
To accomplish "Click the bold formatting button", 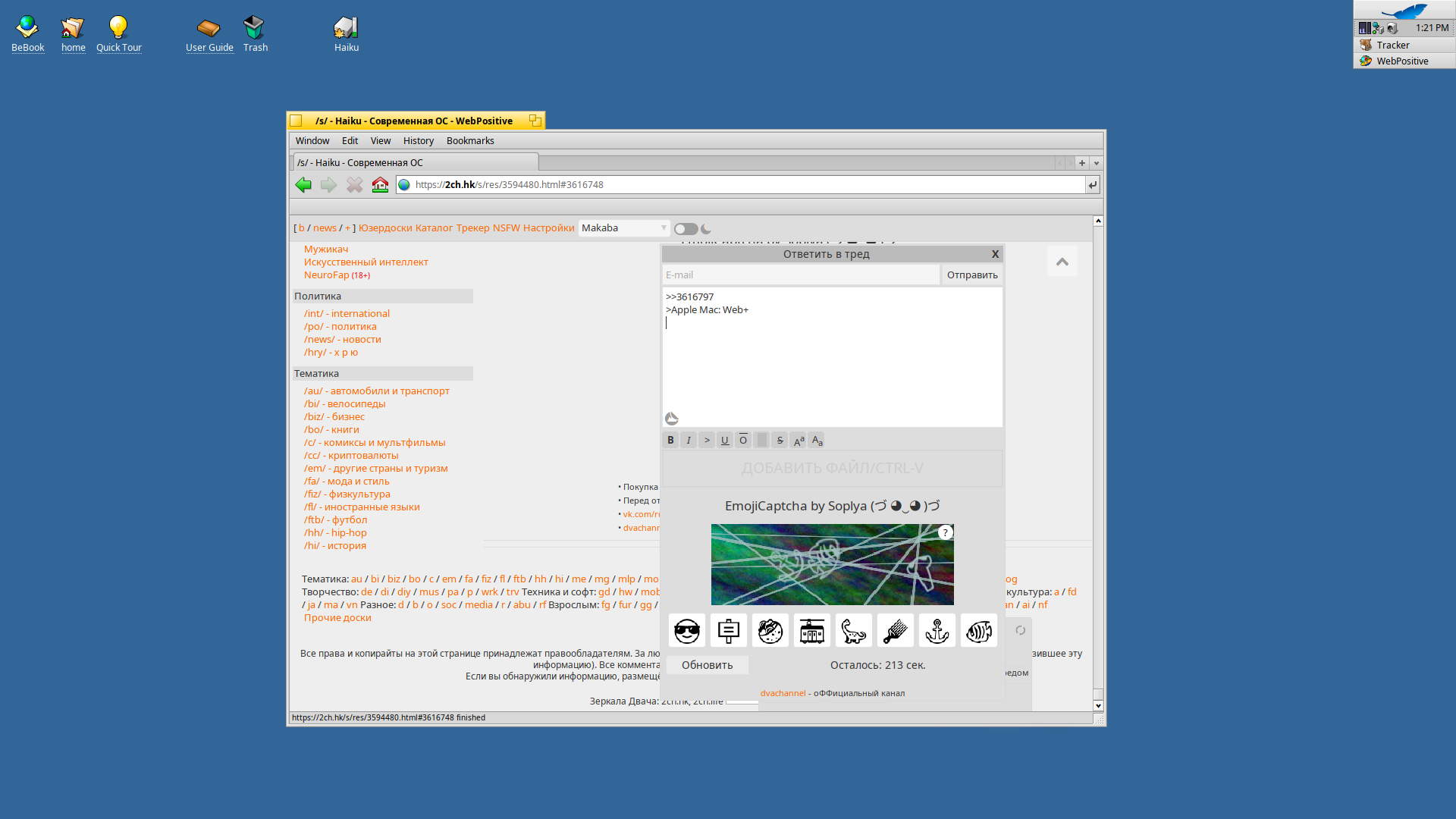I will pos(670,441).
